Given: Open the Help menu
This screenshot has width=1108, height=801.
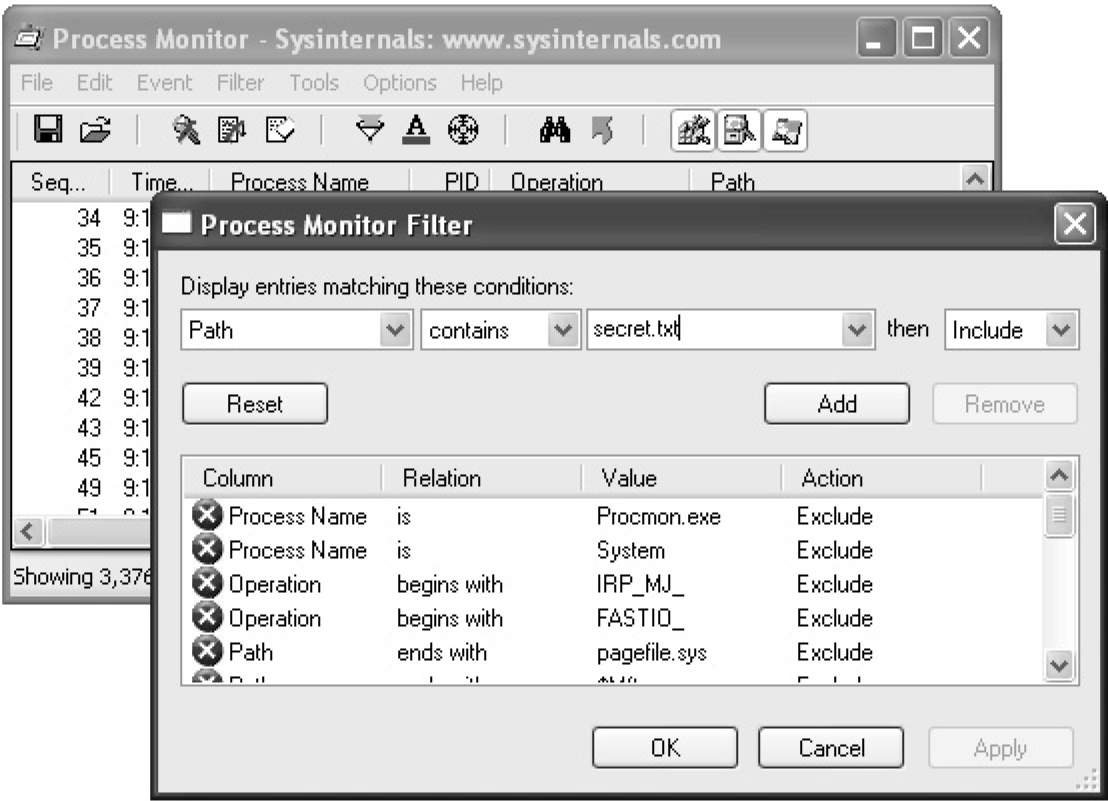Looking at the screenshot, I should click(481, 83).
